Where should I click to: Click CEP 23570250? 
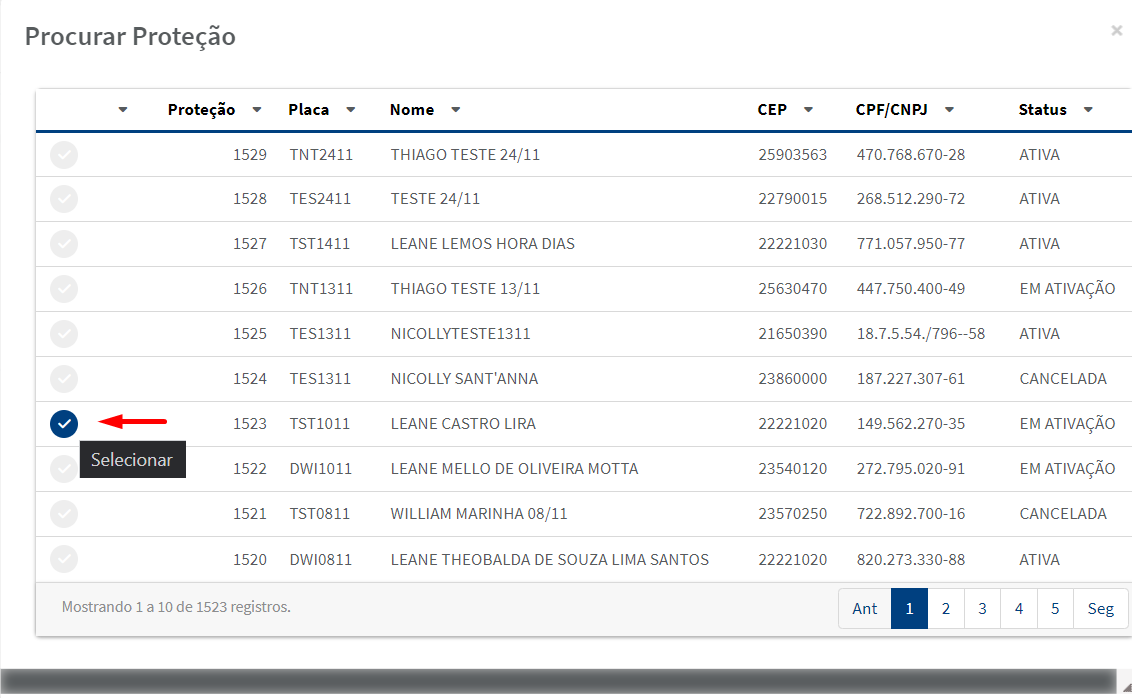coord(792,514)
